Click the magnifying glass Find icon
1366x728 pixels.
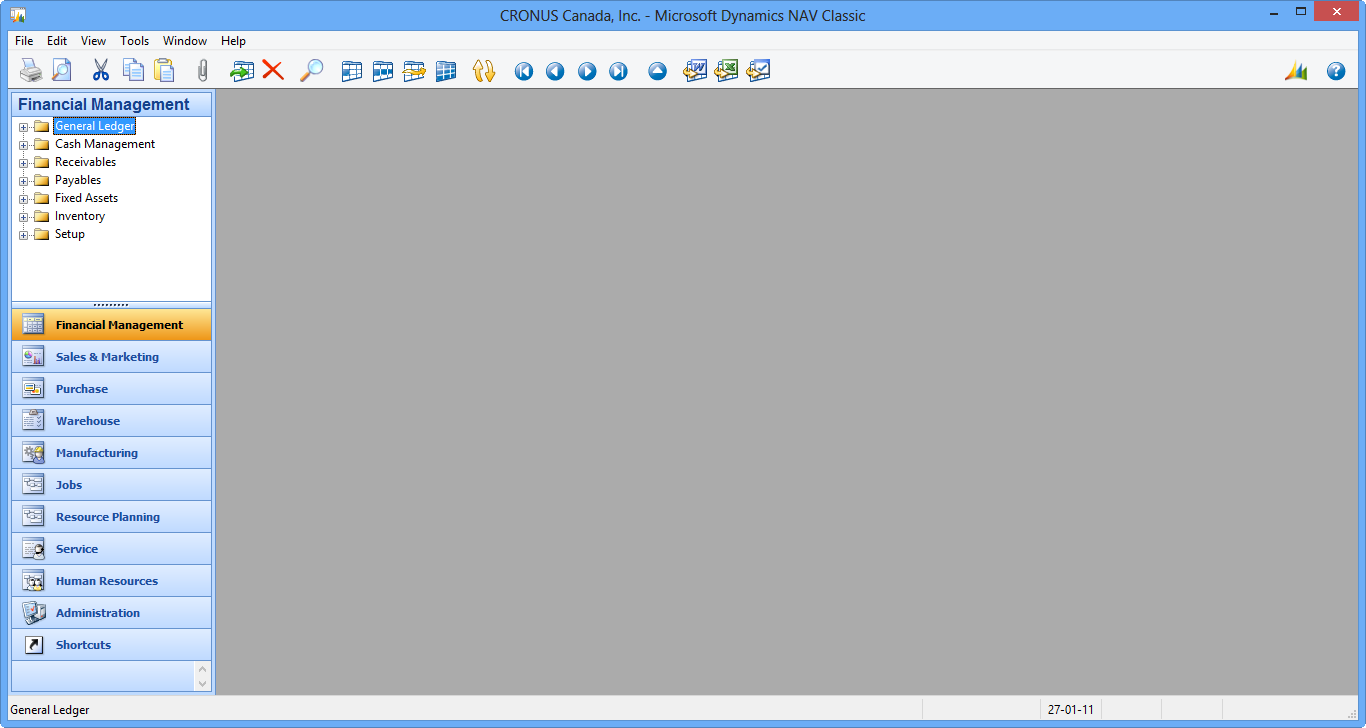tap(312, 71)
